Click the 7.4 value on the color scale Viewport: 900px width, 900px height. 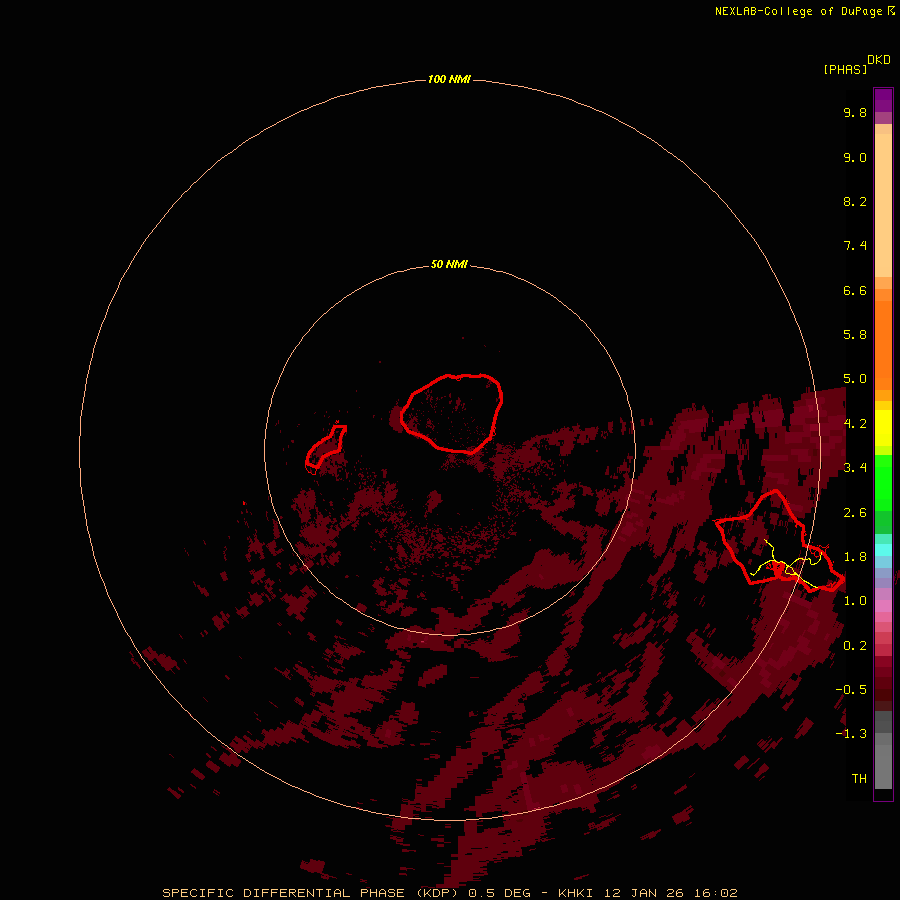[855, 246]
